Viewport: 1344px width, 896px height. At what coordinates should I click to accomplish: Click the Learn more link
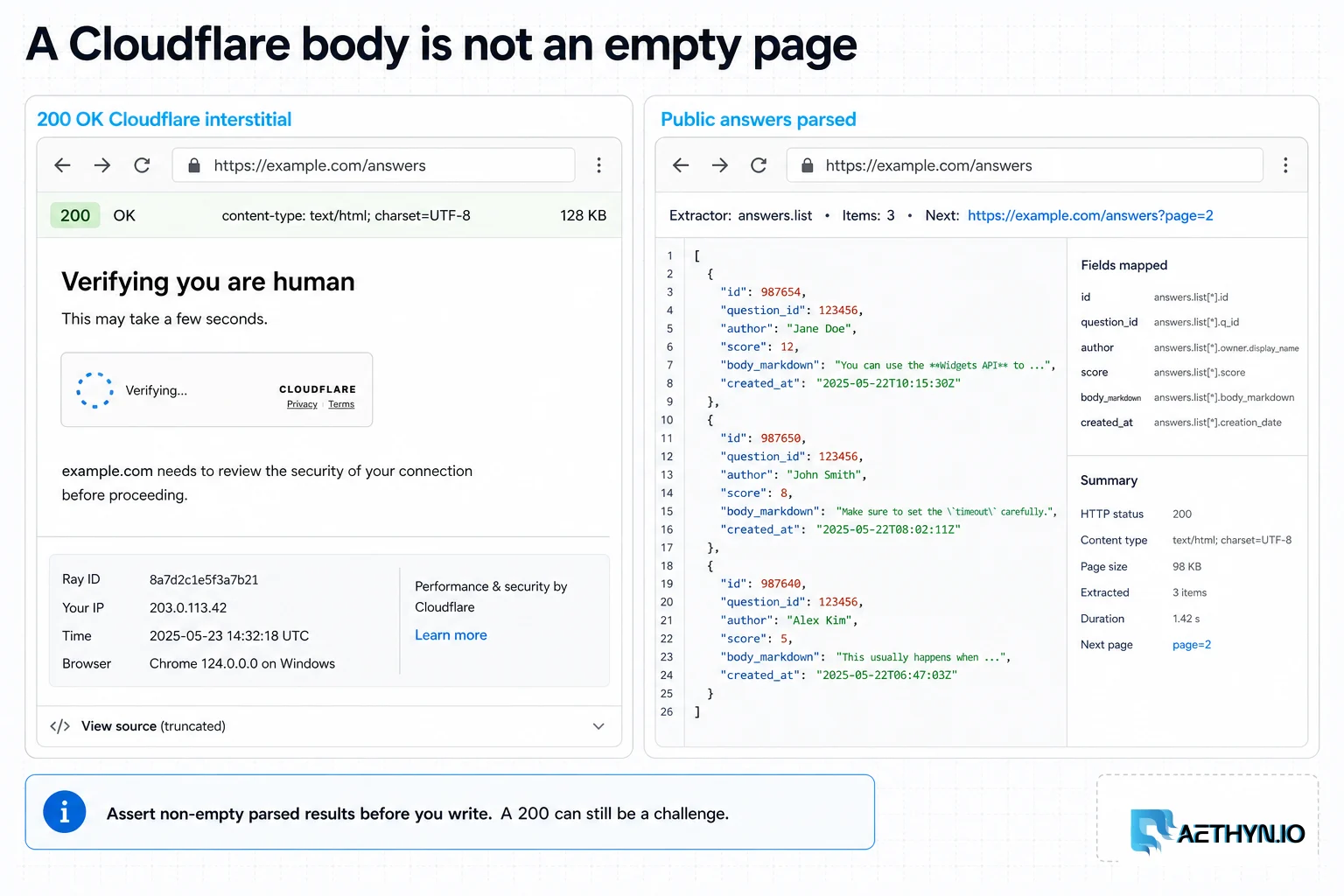(x=451, y=635)
